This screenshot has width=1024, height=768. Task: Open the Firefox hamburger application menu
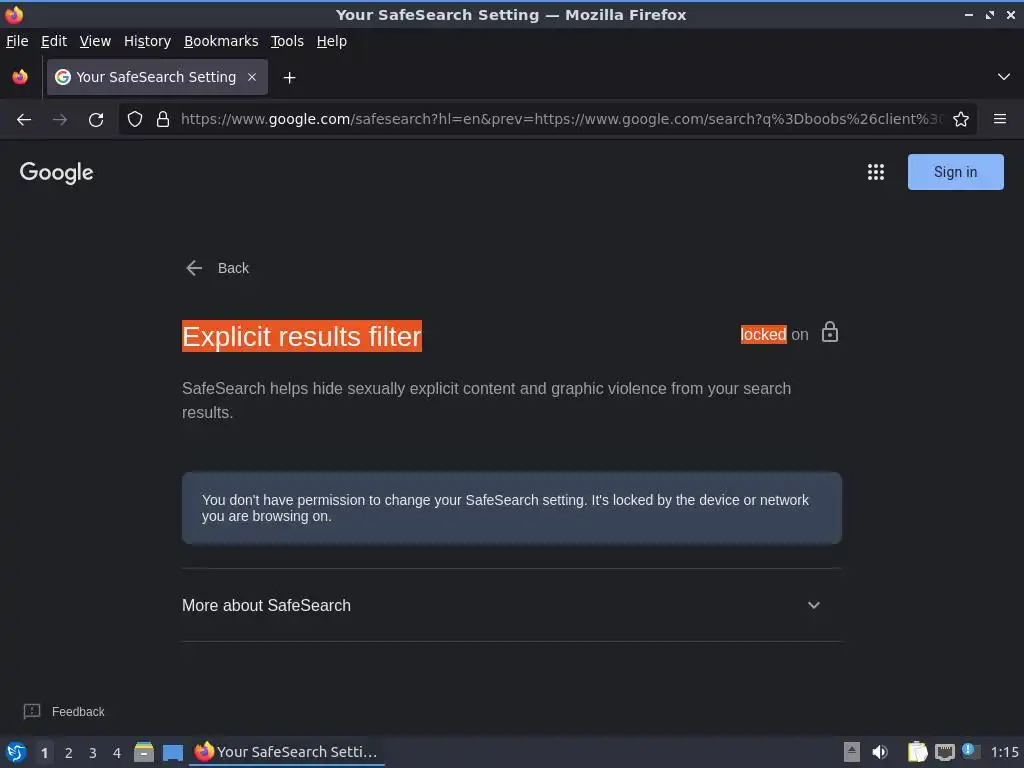click(1000, 119)
